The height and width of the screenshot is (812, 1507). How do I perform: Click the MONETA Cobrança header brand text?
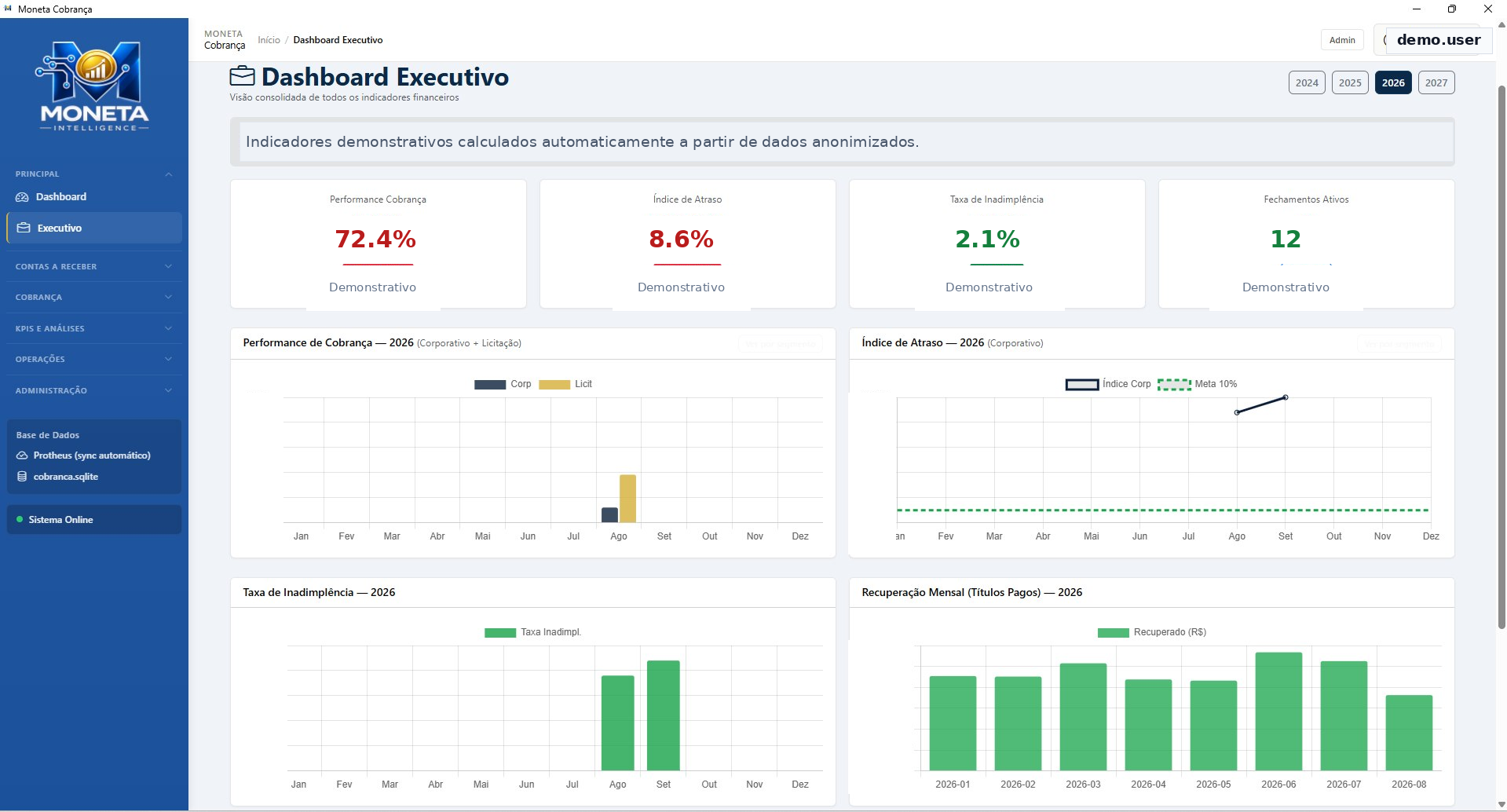(225, 39)
